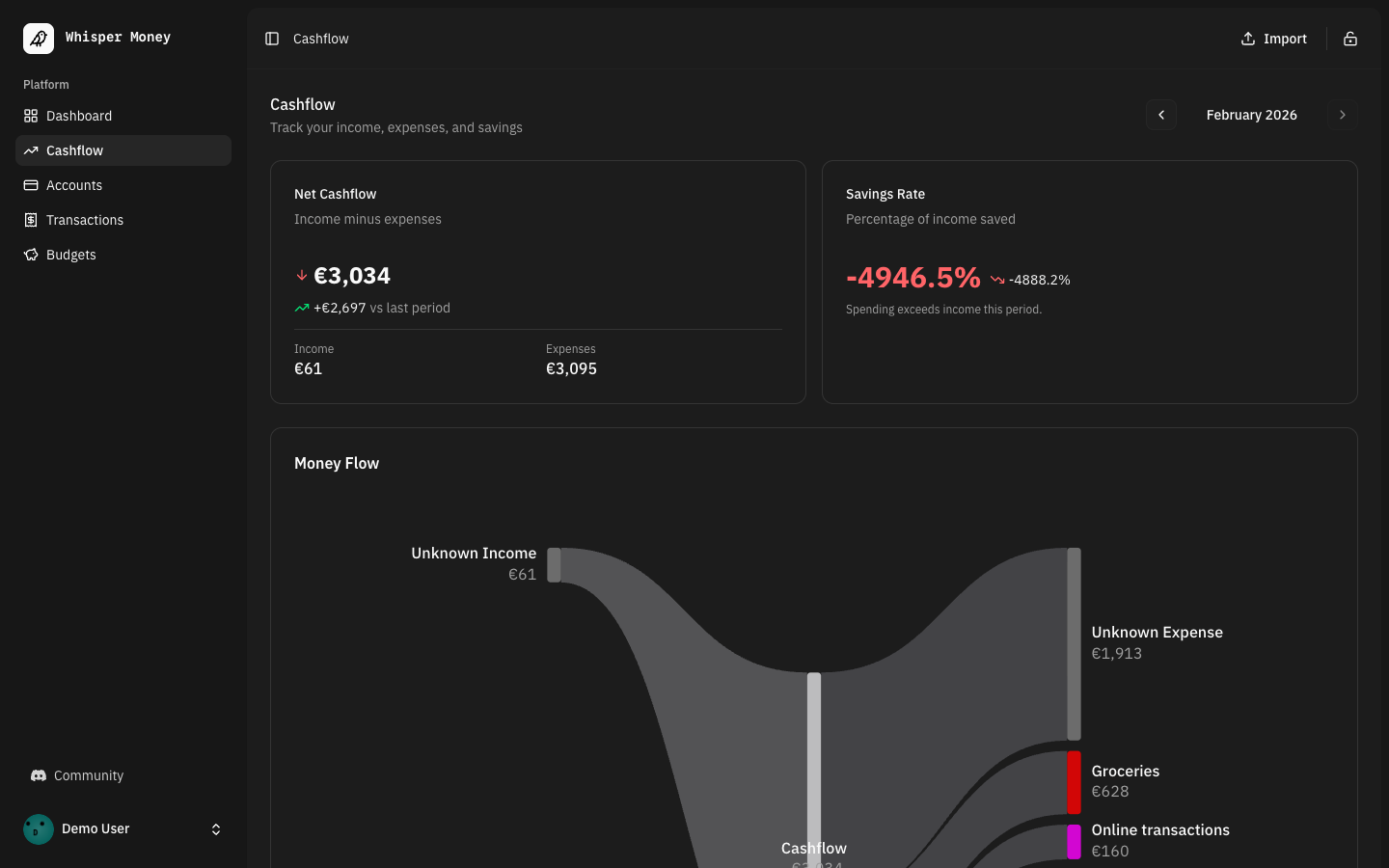1389x868 pixels.
Task: Open the Cashflow breadcrumb in top bar
Action: coord(320,39)
